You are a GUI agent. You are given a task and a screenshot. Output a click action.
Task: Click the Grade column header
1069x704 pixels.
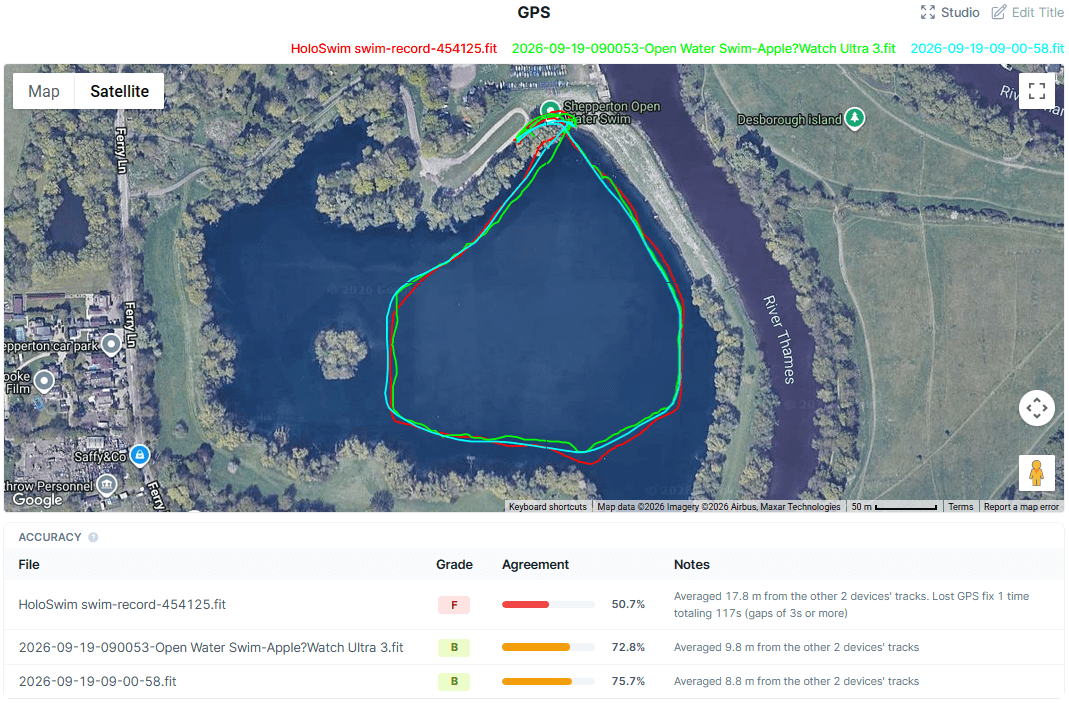pos(454,565)
